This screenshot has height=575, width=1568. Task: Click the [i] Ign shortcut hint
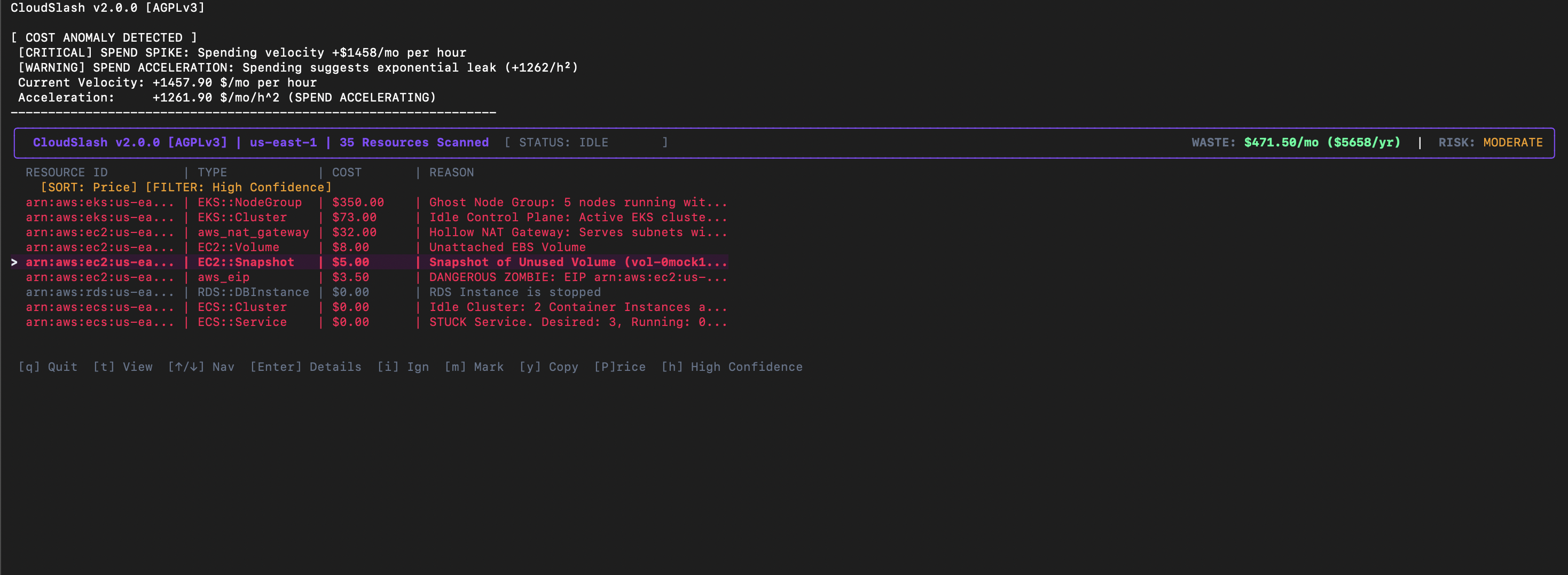[x=403, y=367]
